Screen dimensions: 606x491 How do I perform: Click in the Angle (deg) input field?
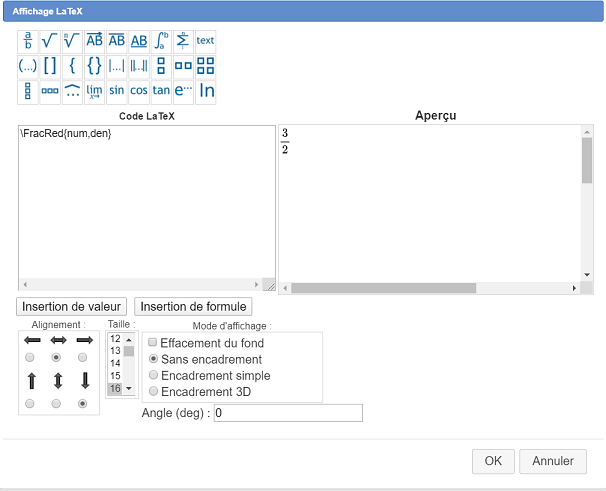click(287, 413)
